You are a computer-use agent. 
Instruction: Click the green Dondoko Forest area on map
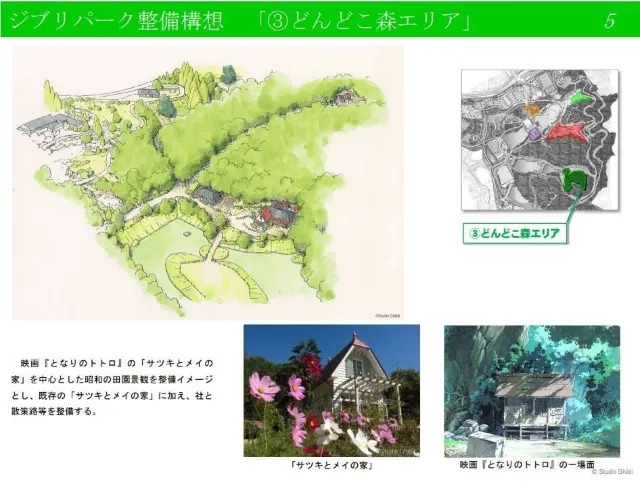[x=575, y=180]
